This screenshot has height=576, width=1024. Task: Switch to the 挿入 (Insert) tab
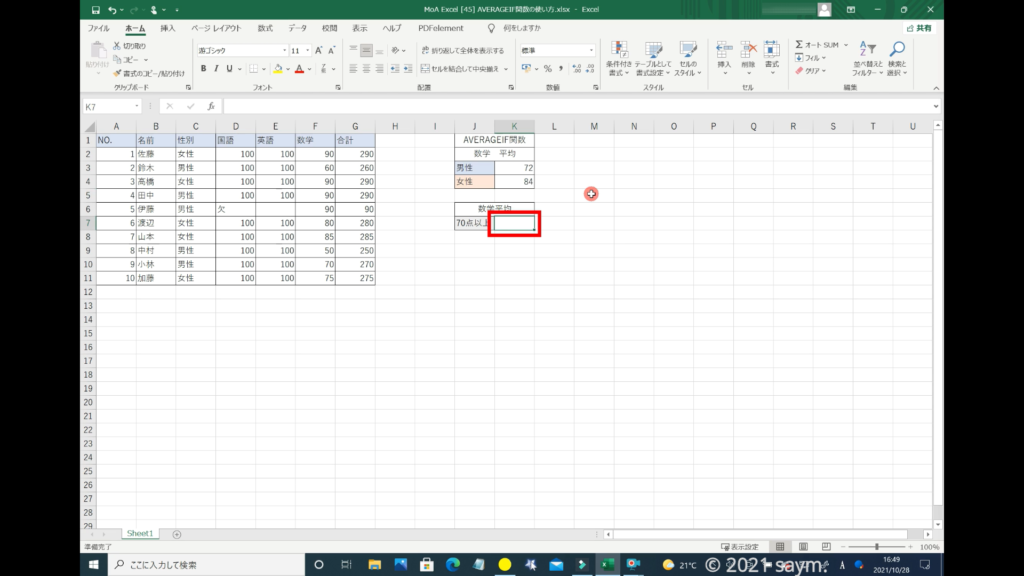coord(168,29)
